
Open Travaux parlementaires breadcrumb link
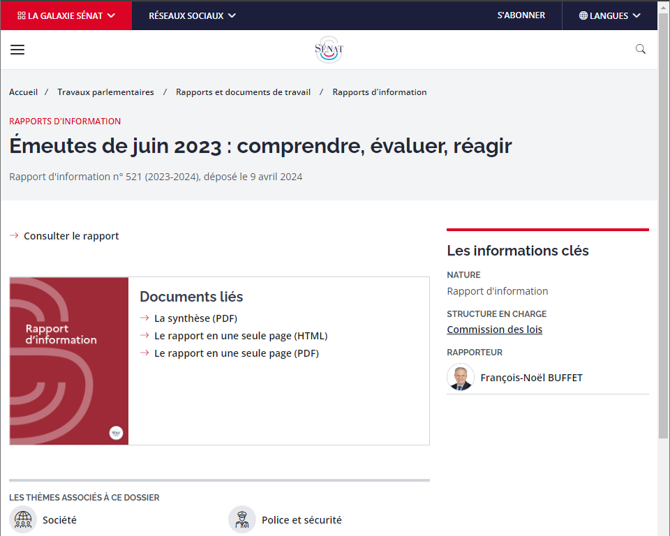pos(106,92)
